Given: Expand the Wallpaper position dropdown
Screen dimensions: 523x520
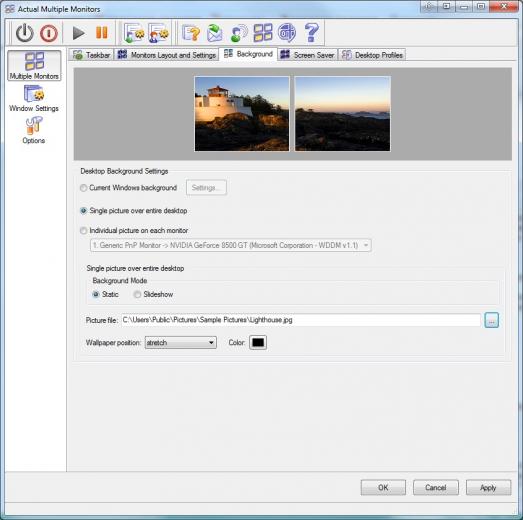Looking at the screenshot, I should click(180, 343).
